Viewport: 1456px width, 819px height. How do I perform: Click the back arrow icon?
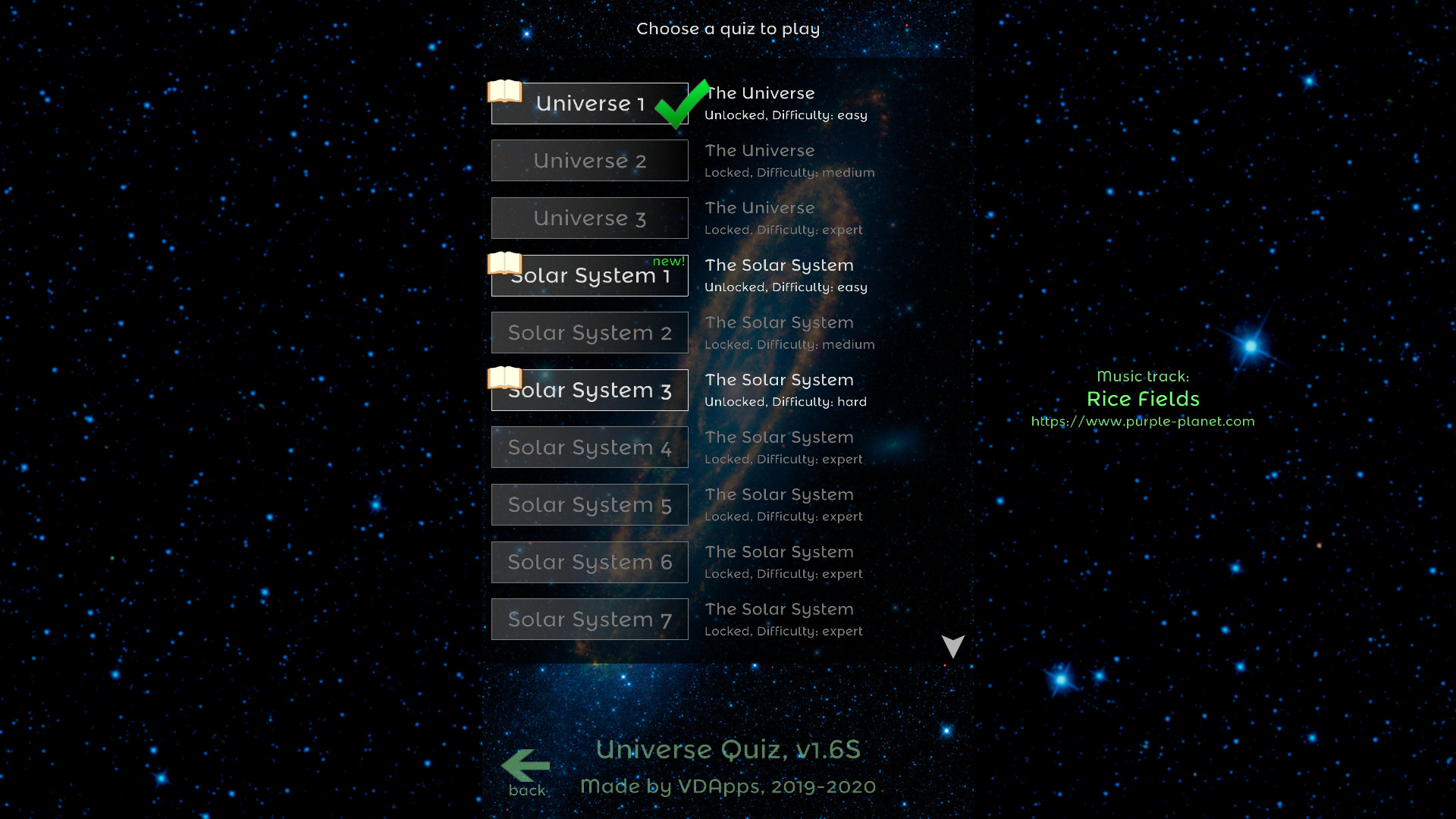pyautogui.click(x=527, y=766)
